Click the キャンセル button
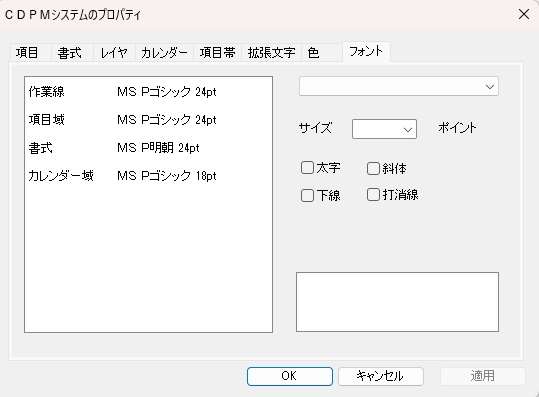539x397 pixels. pyautogui.click(x=381, y=376)
